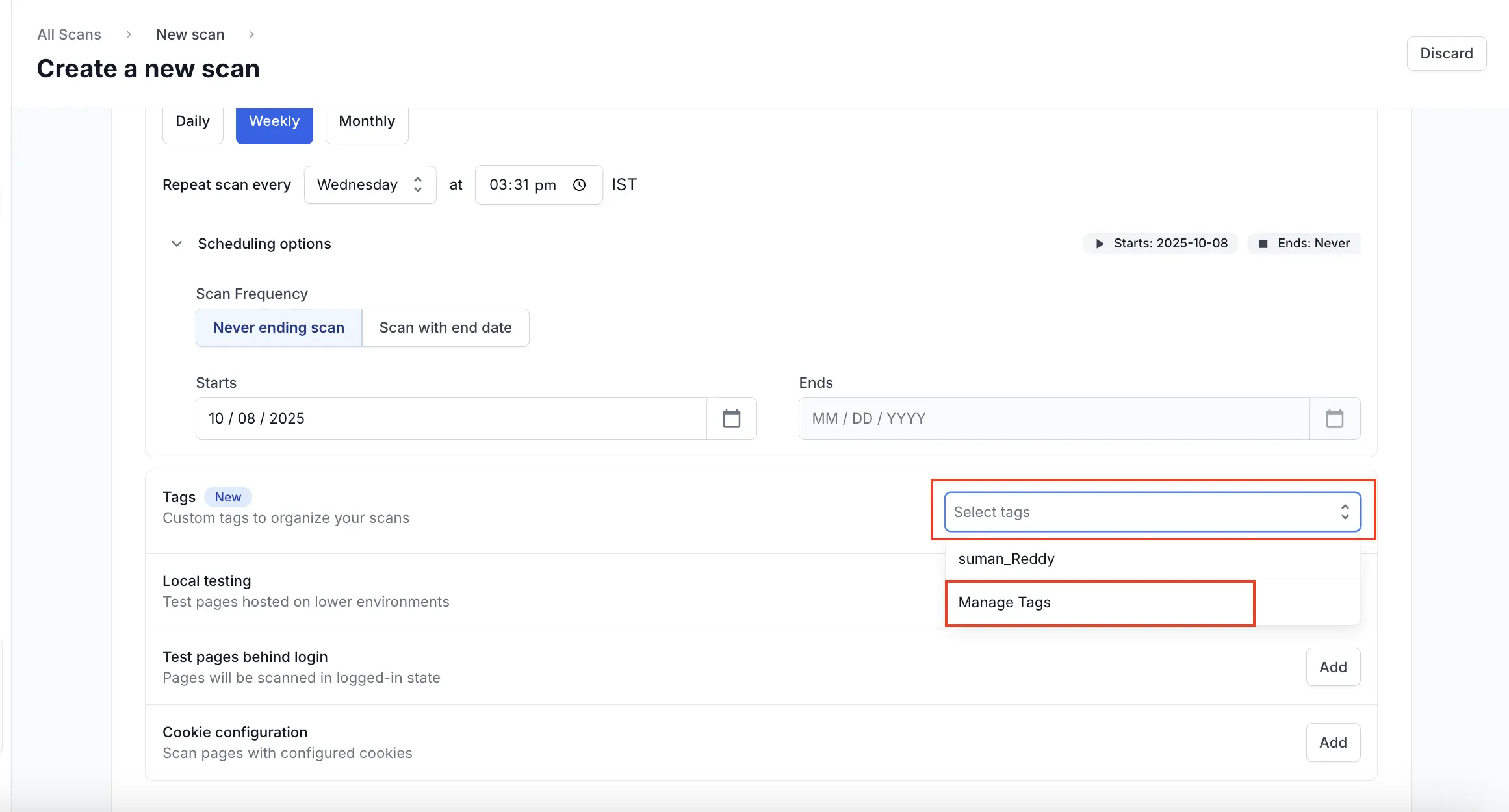The width and height of the screenshot is (1509, 812).
Task: Choose Daily scan recurrence
Action: 192,121
